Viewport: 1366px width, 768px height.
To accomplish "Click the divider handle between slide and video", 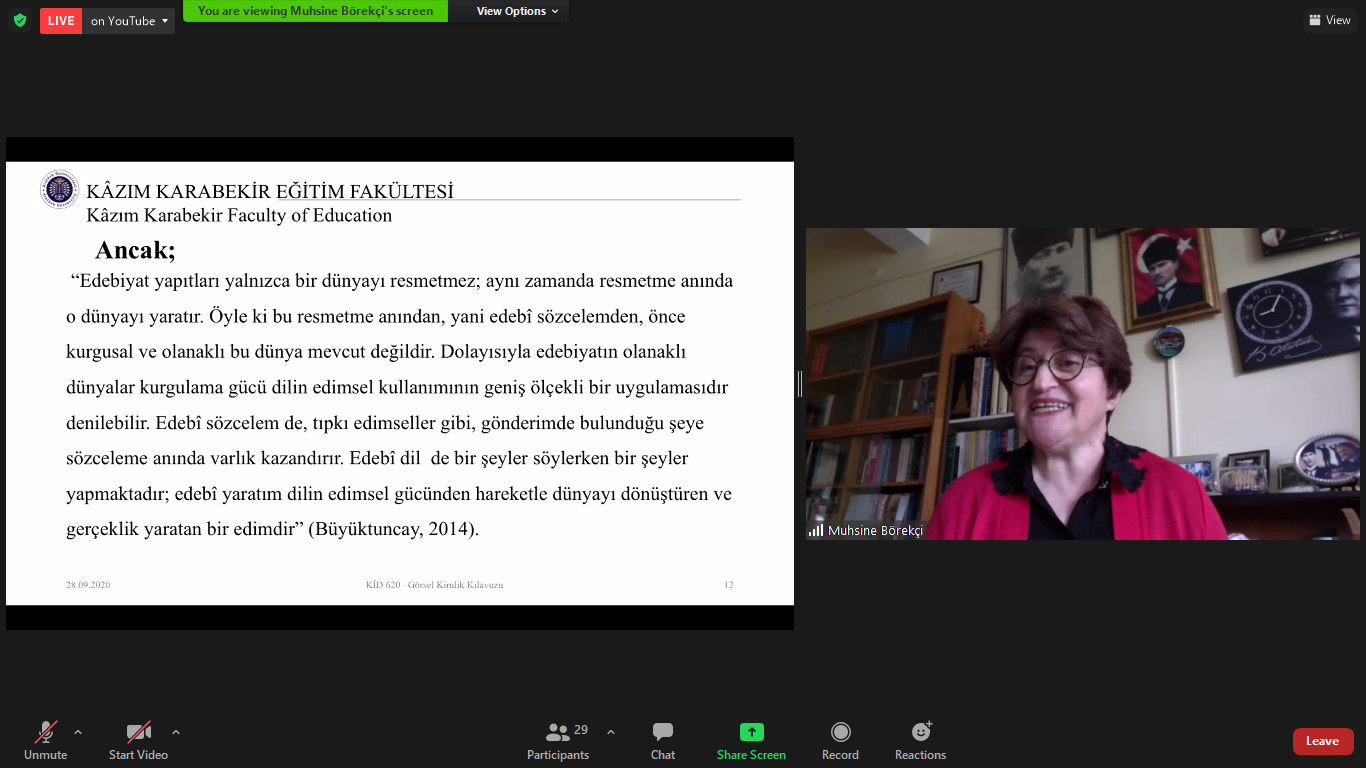I will tap(800, 384).
